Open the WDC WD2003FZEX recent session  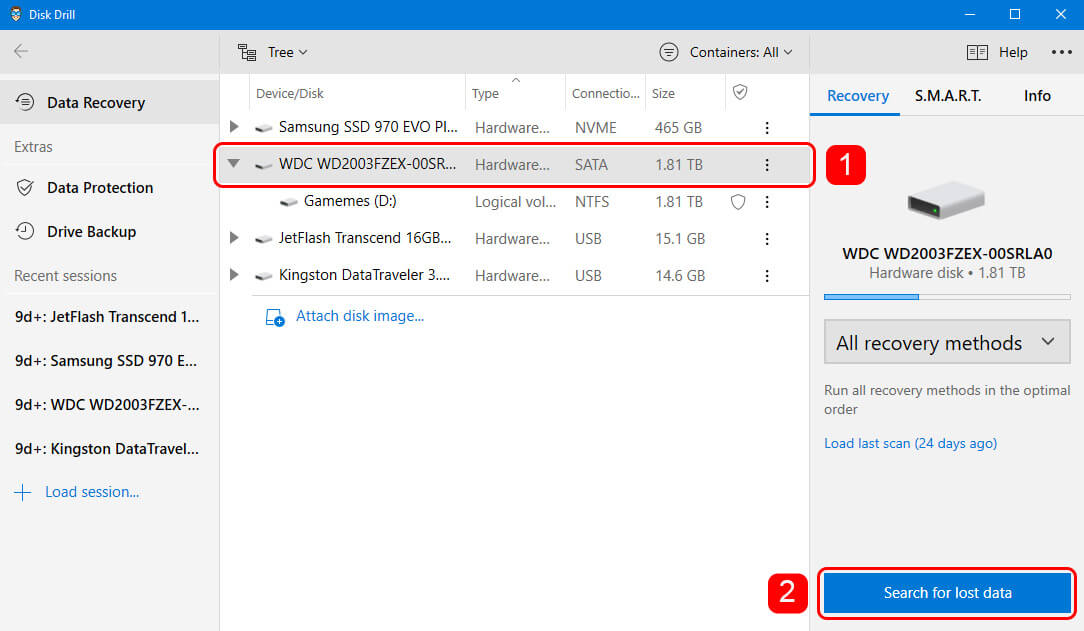pos(107,404)
